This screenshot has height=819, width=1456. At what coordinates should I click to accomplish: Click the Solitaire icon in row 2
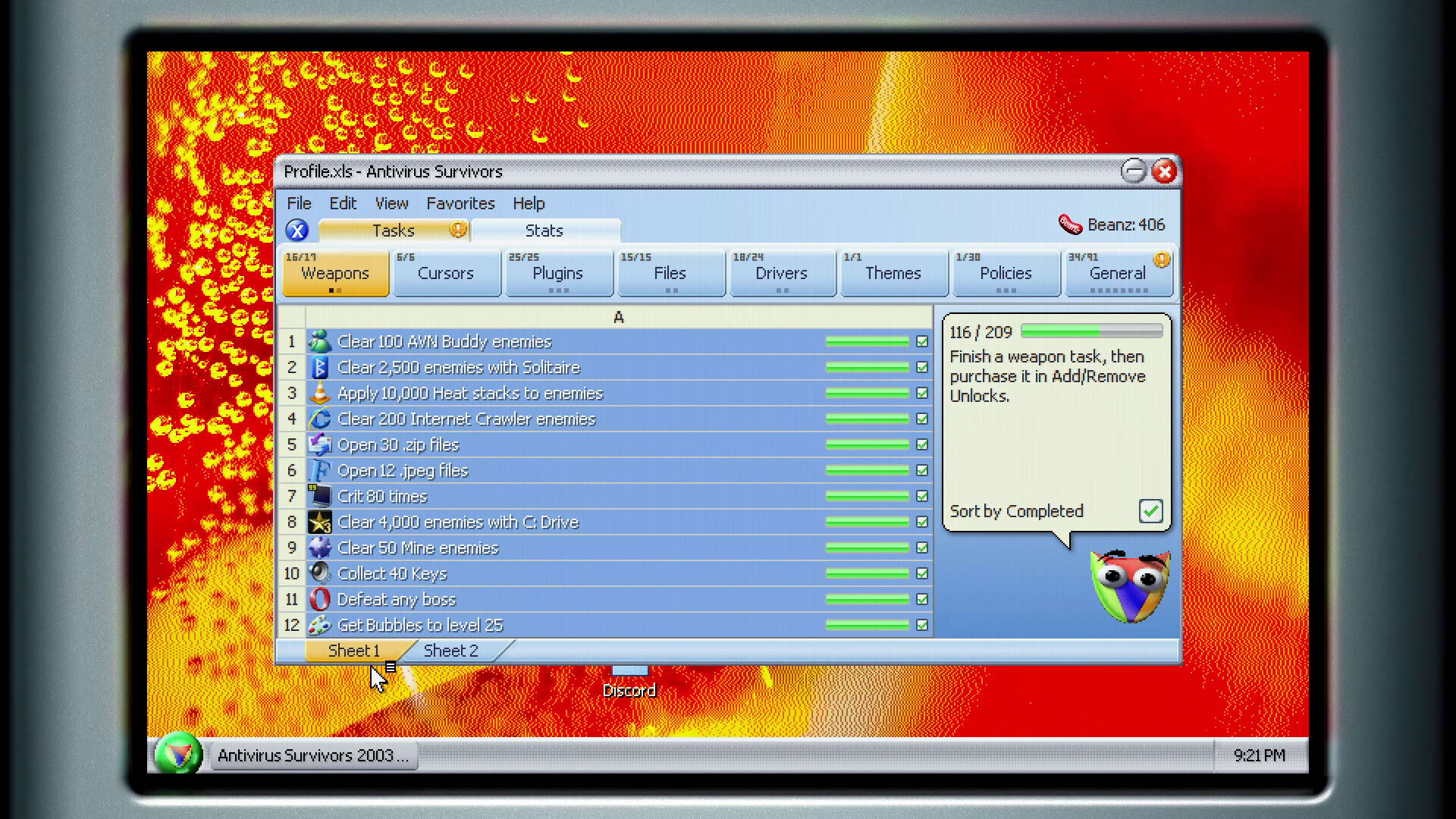pyautogui.click(x=320, y=367)
